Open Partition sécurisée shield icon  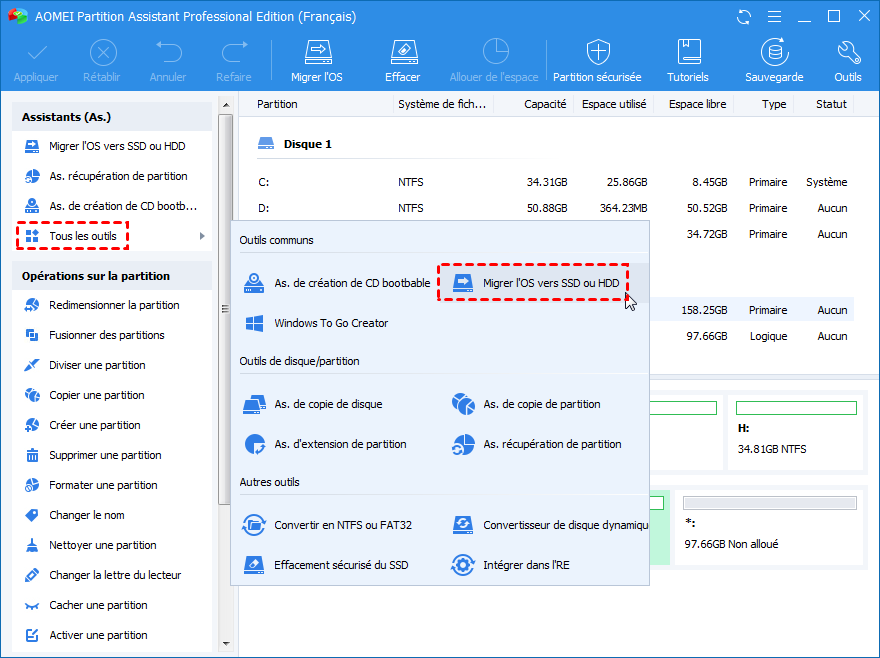click(x=598, y=52)
